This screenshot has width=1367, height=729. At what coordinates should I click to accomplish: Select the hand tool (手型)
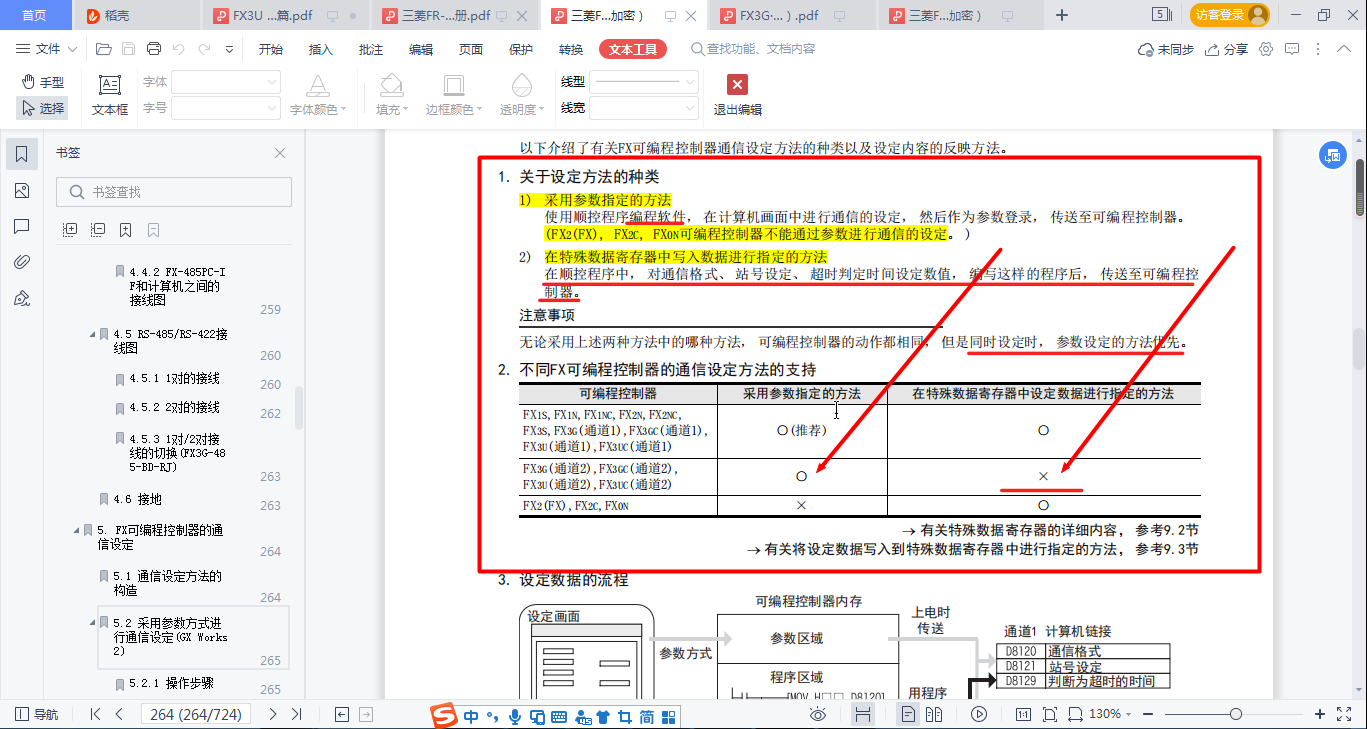(x=42, y=82)
